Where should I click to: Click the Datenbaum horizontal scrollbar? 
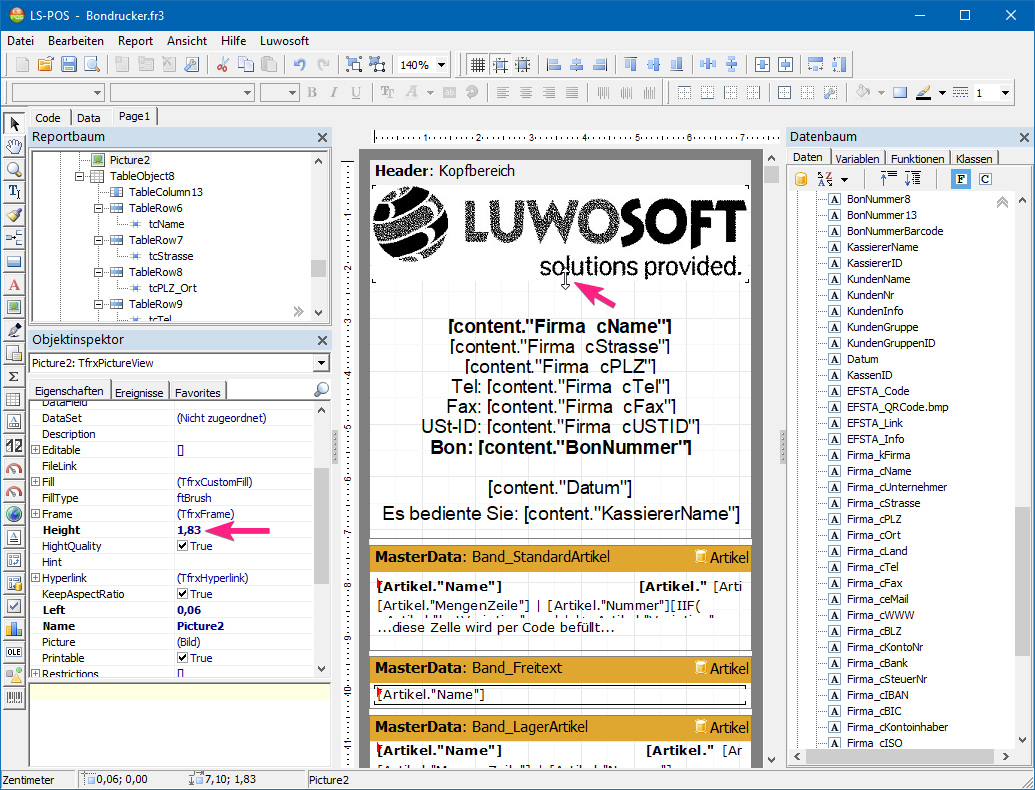[900, 756]
